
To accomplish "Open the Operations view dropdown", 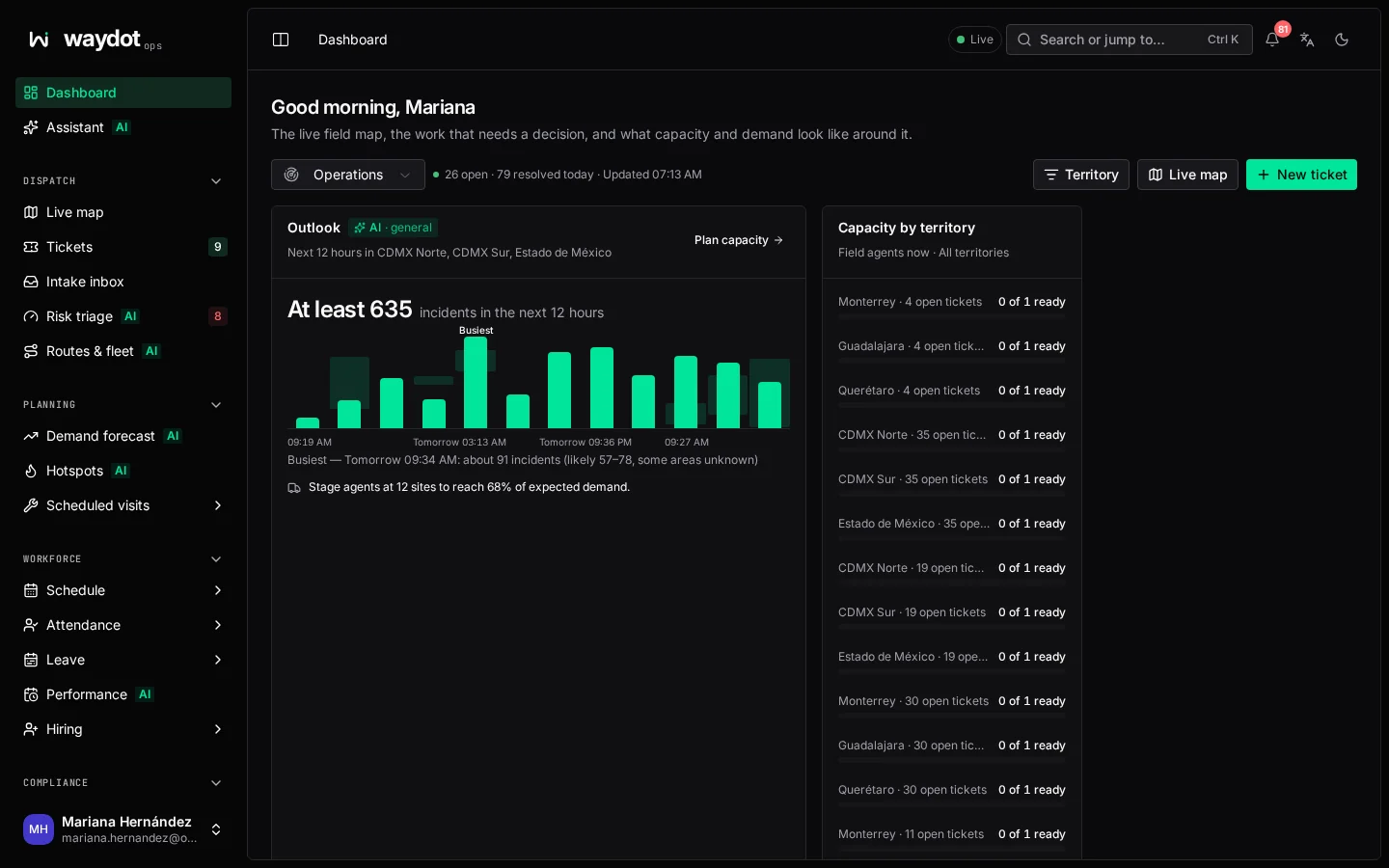I will (348, 175).
